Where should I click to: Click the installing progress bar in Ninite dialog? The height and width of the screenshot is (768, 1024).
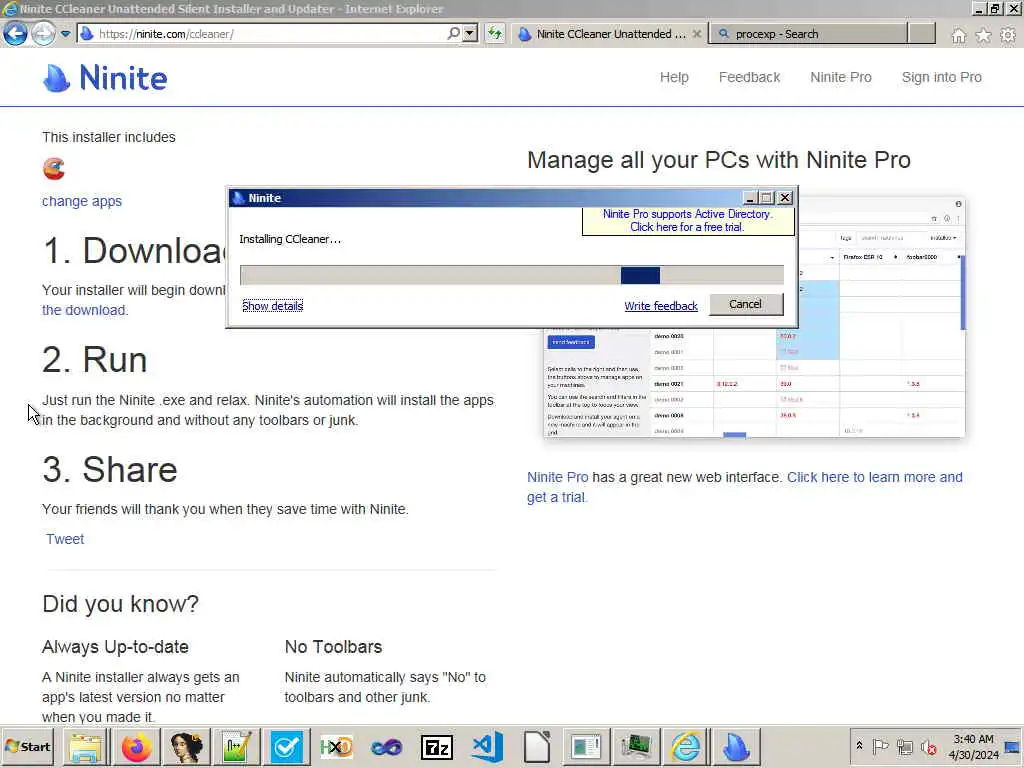511,276
